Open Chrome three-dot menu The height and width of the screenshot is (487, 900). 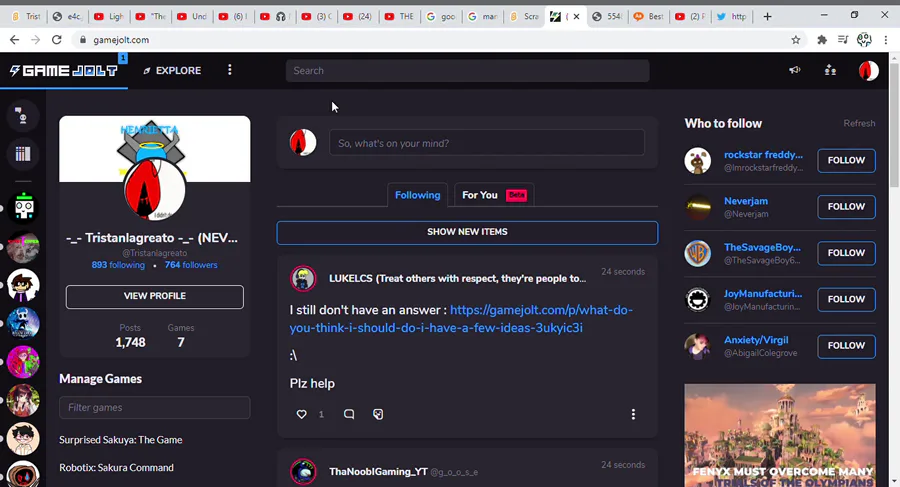click(x=886, y=40)
